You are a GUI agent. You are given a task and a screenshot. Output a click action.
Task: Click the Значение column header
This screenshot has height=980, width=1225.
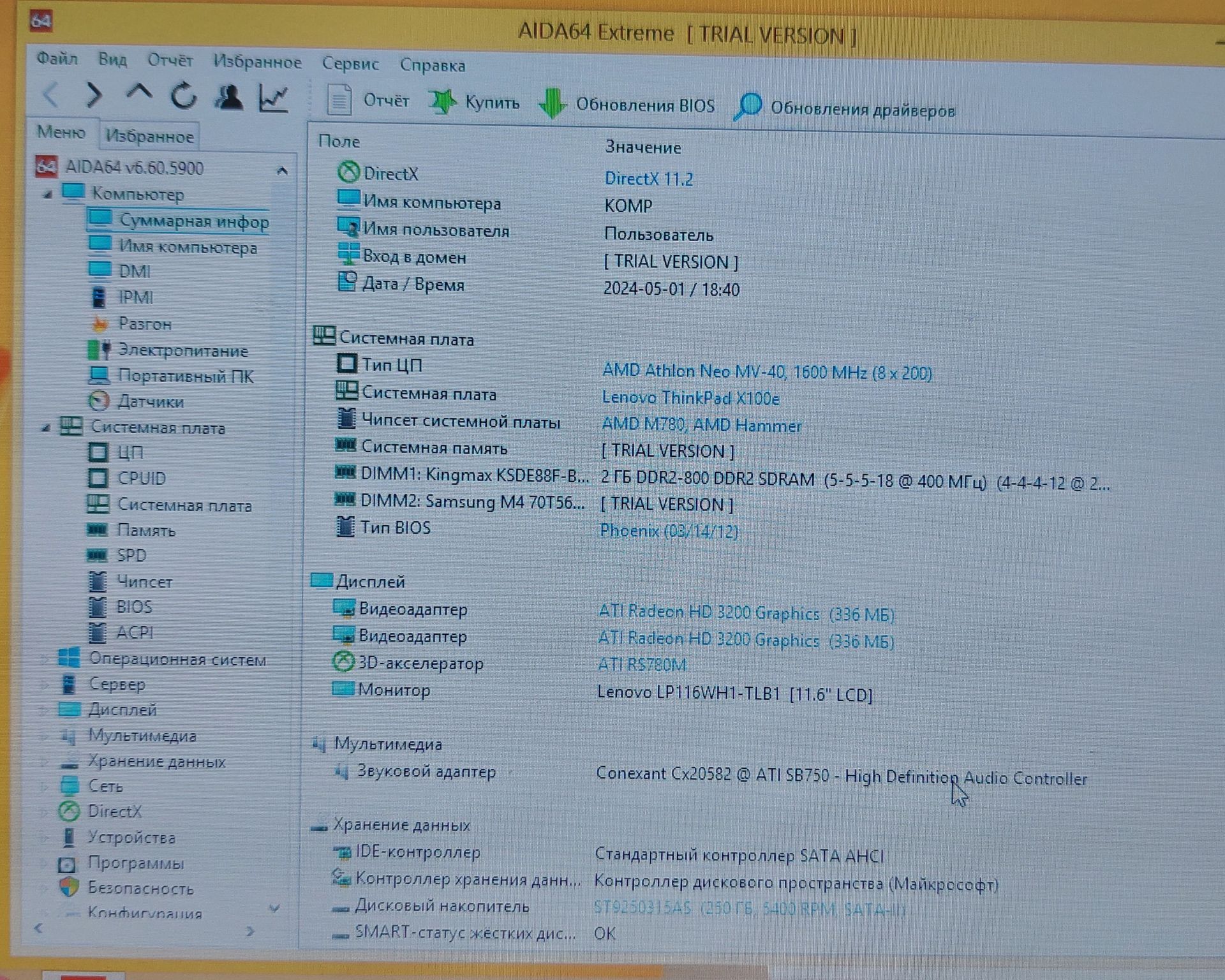643,147
